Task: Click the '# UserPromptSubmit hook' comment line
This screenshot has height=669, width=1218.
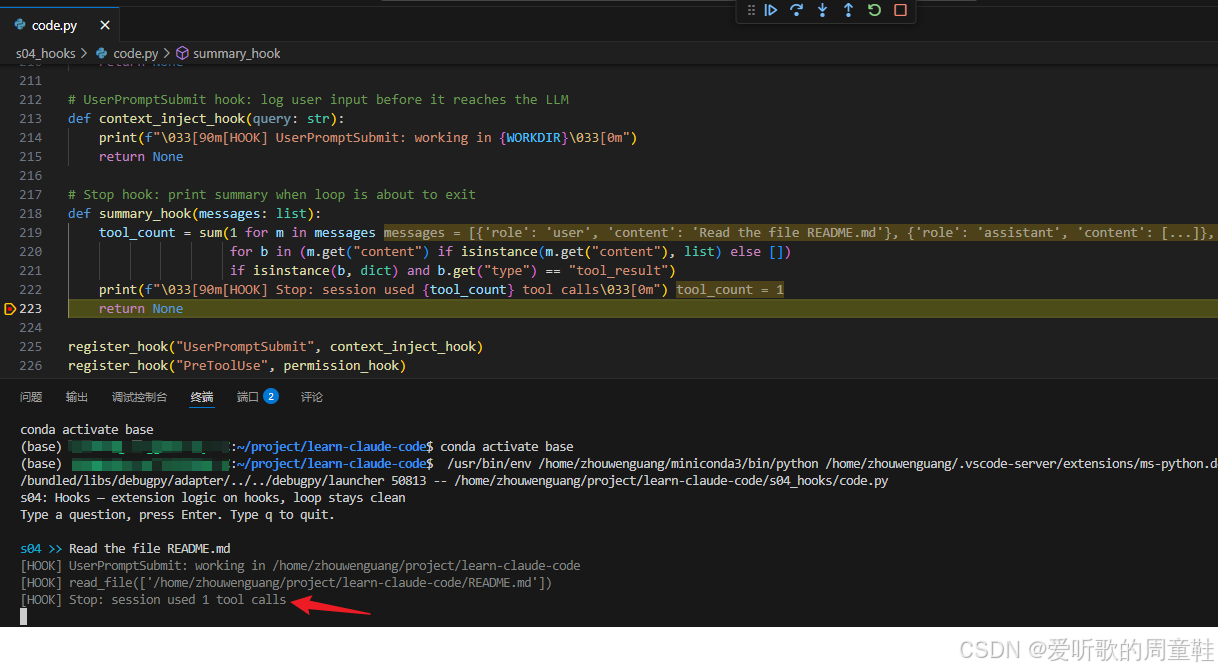Action: [x=318, y=99]
